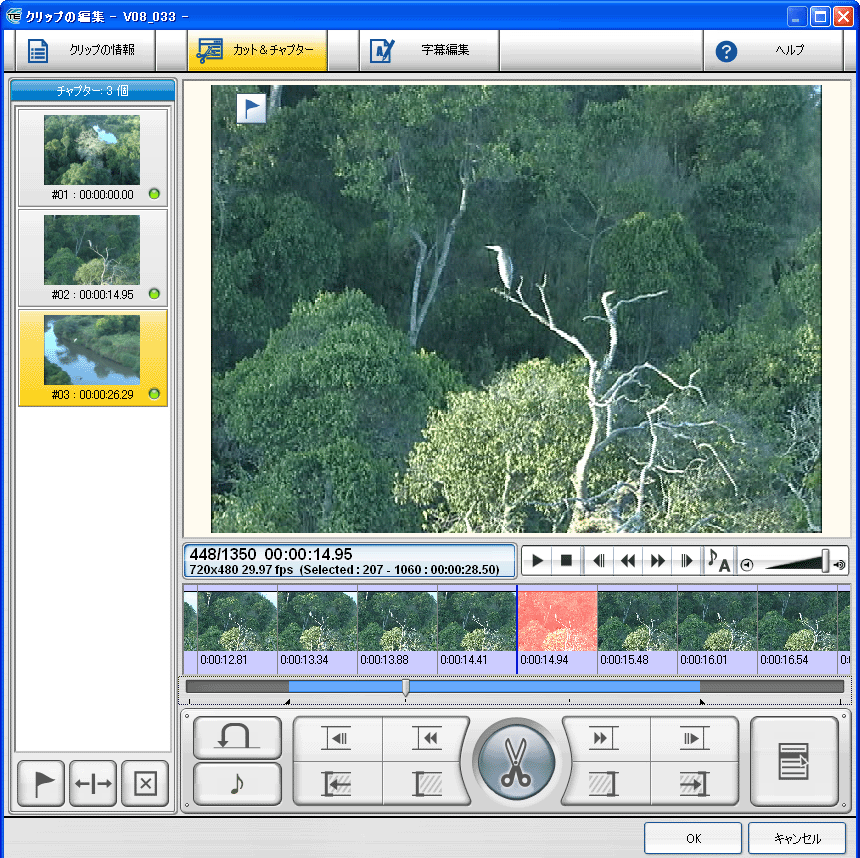Click the scissors cut button
The width and height of the screenshot is (860, 858).
tap(516, 762)
